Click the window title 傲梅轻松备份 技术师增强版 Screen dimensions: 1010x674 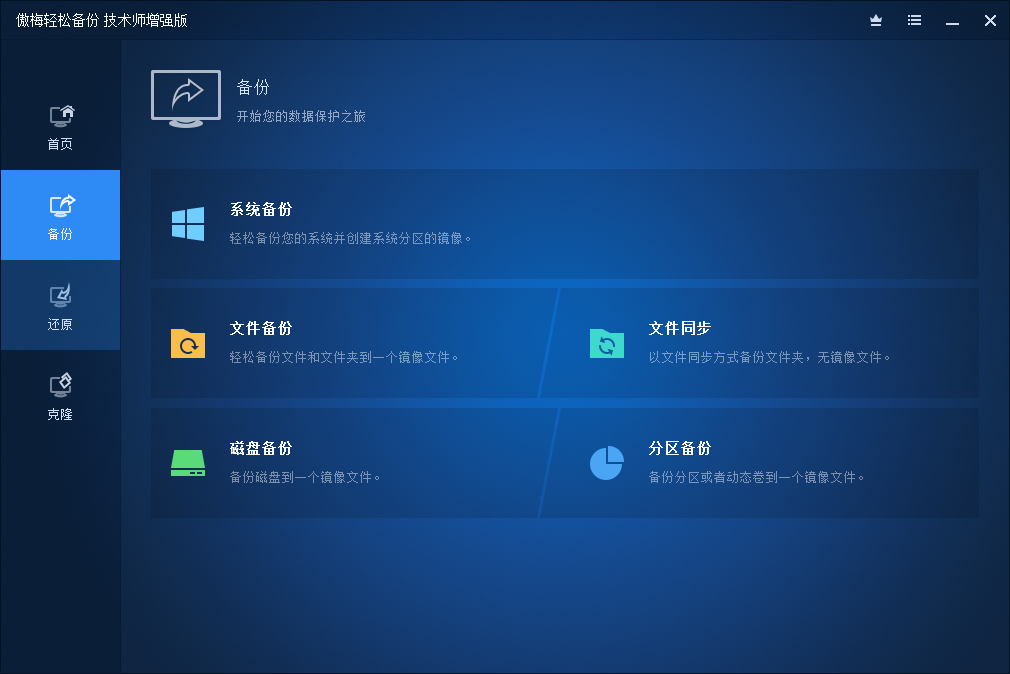click(x=102, y=21)
